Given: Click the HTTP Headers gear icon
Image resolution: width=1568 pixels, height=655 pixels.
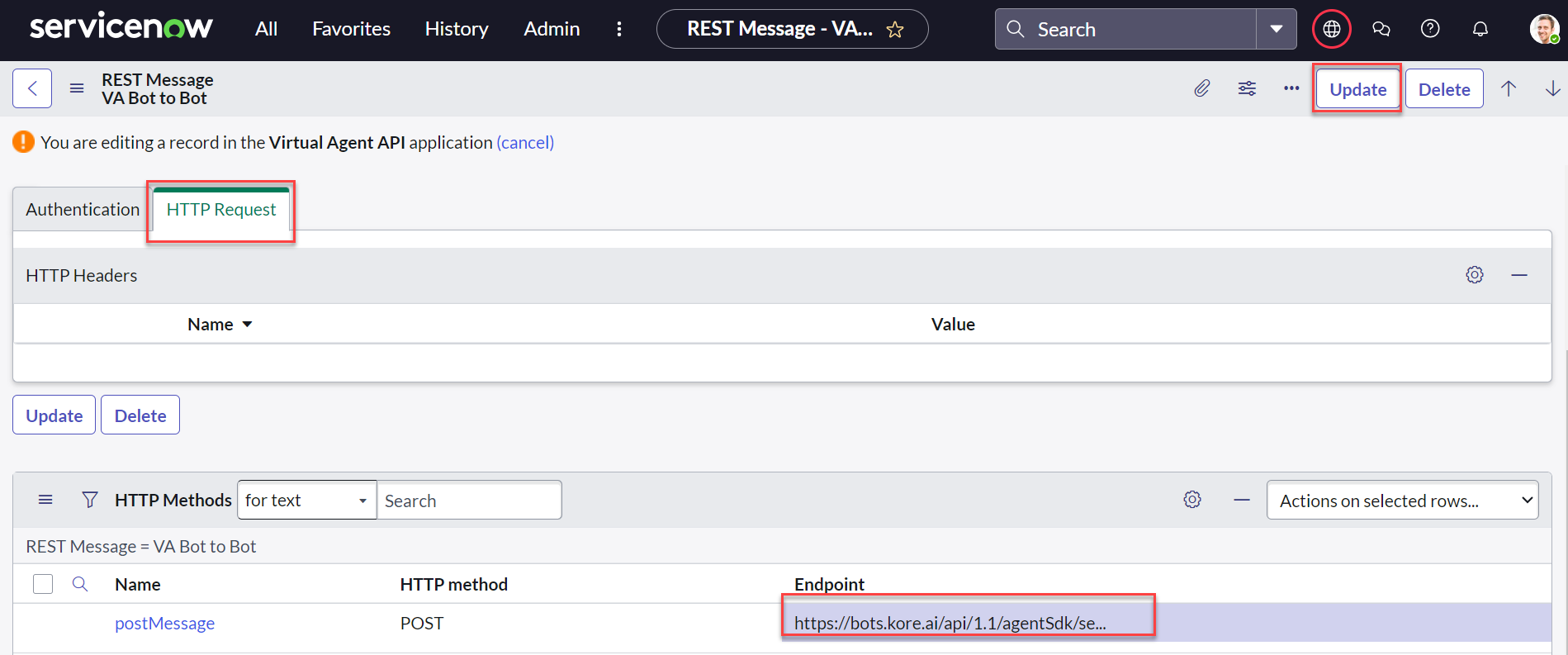Looking at the screenshot, I should [x=1475, y=275].
